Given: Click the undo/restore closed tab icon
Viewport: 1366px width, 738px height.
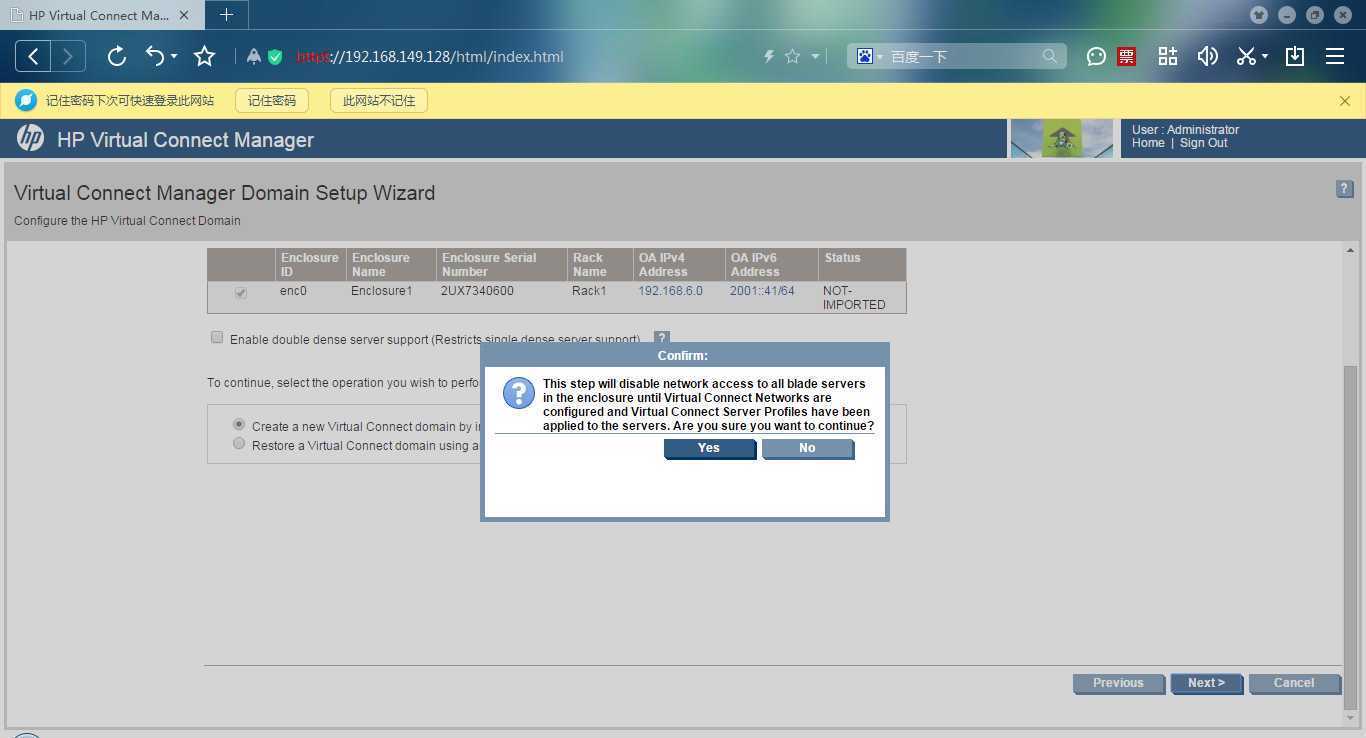Looking at the screenshot, I should [x=156, y=57].
